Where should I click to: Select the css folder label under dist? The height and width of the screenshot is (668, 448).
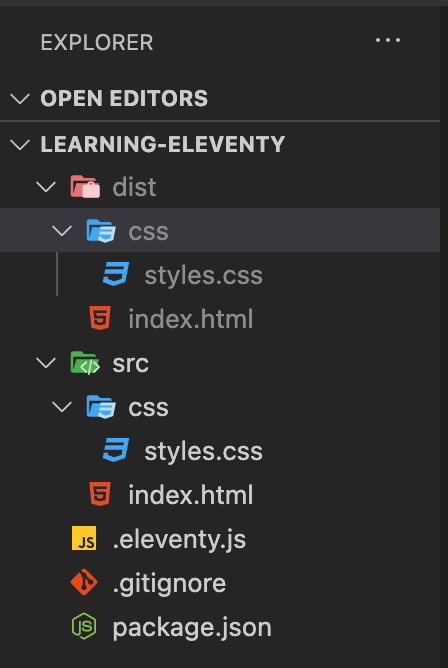coord(148,232)
